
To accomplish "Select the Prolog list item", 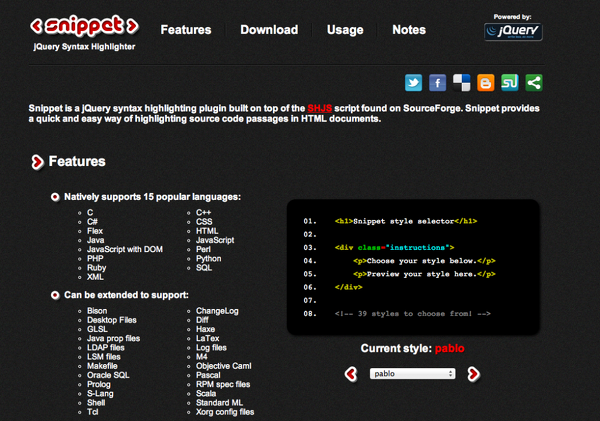I will tap(99, 385).
